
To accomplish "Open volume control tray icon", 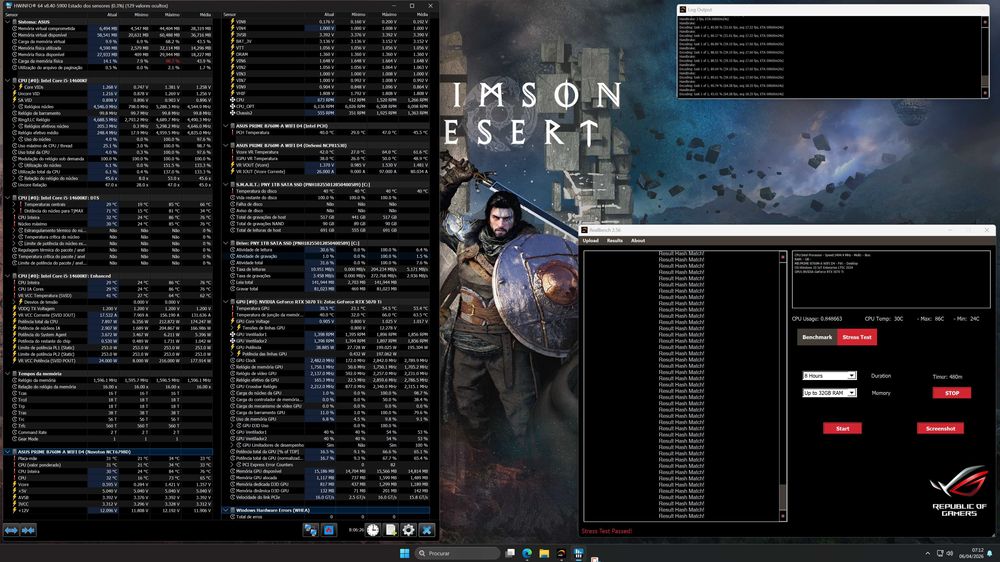I will 950,553.
